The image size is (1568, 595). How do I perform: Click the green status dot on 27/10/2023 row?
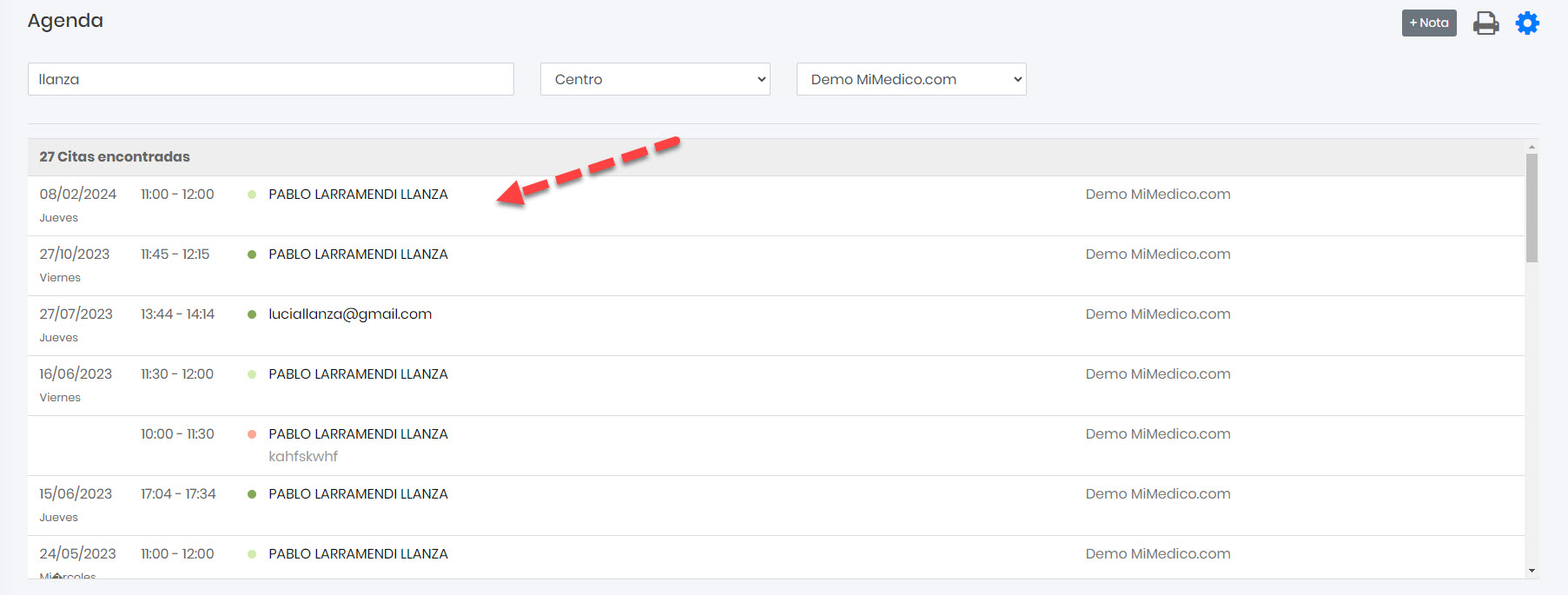point(252,255)
